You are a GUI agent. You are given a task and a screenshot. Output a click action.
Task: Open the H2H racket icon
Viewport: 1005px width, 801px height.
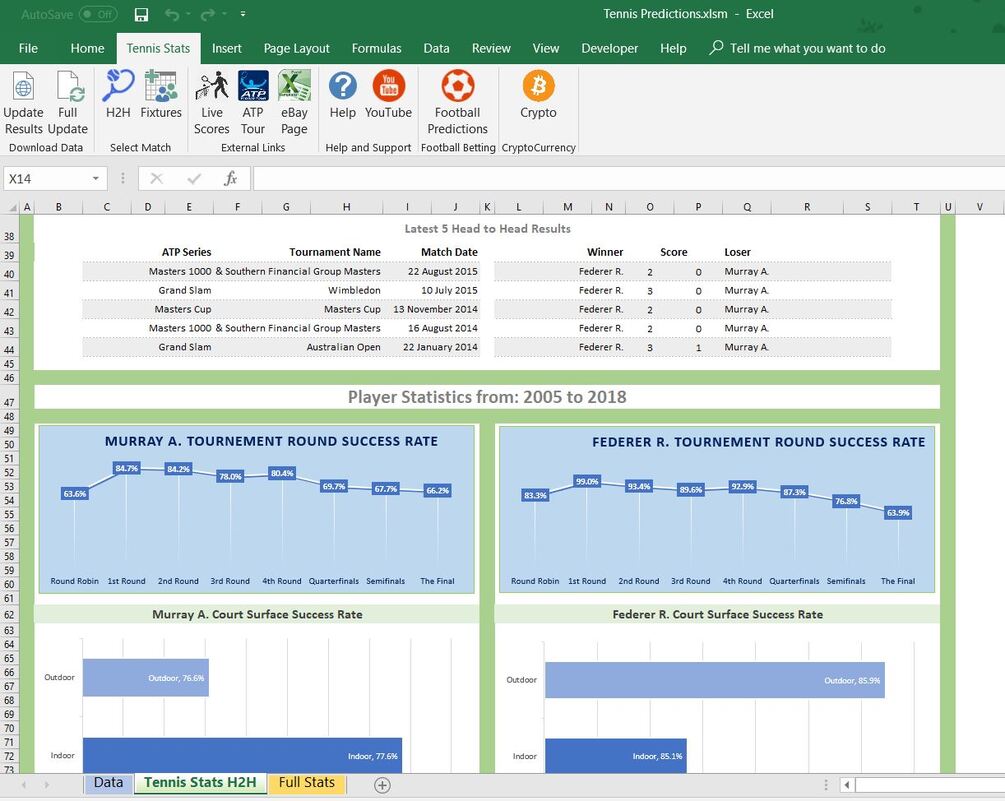coord(118,85)
